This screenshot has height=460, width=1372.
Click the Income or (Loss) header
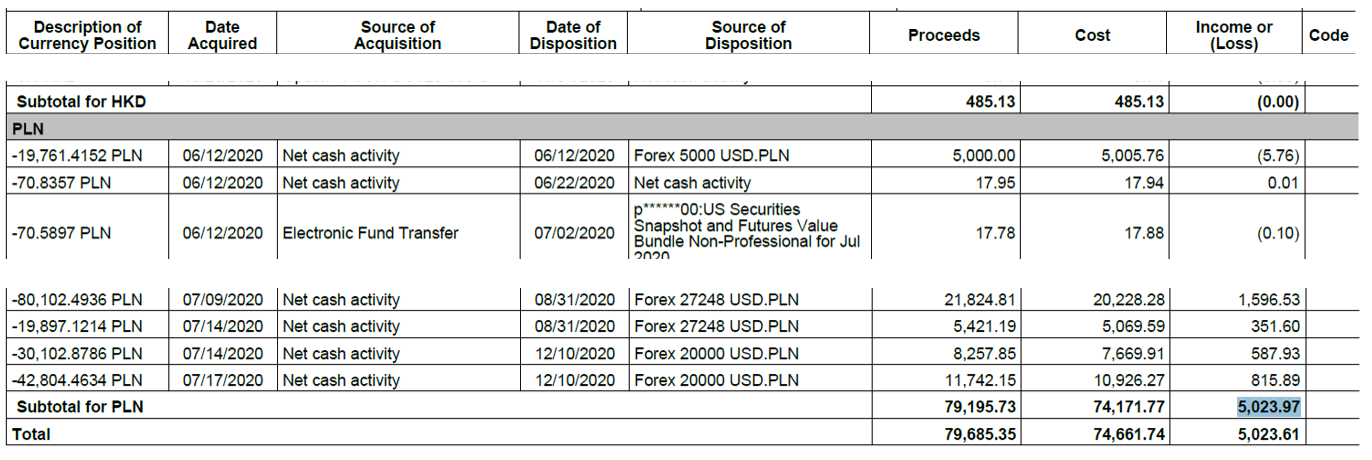[1234, 35]
